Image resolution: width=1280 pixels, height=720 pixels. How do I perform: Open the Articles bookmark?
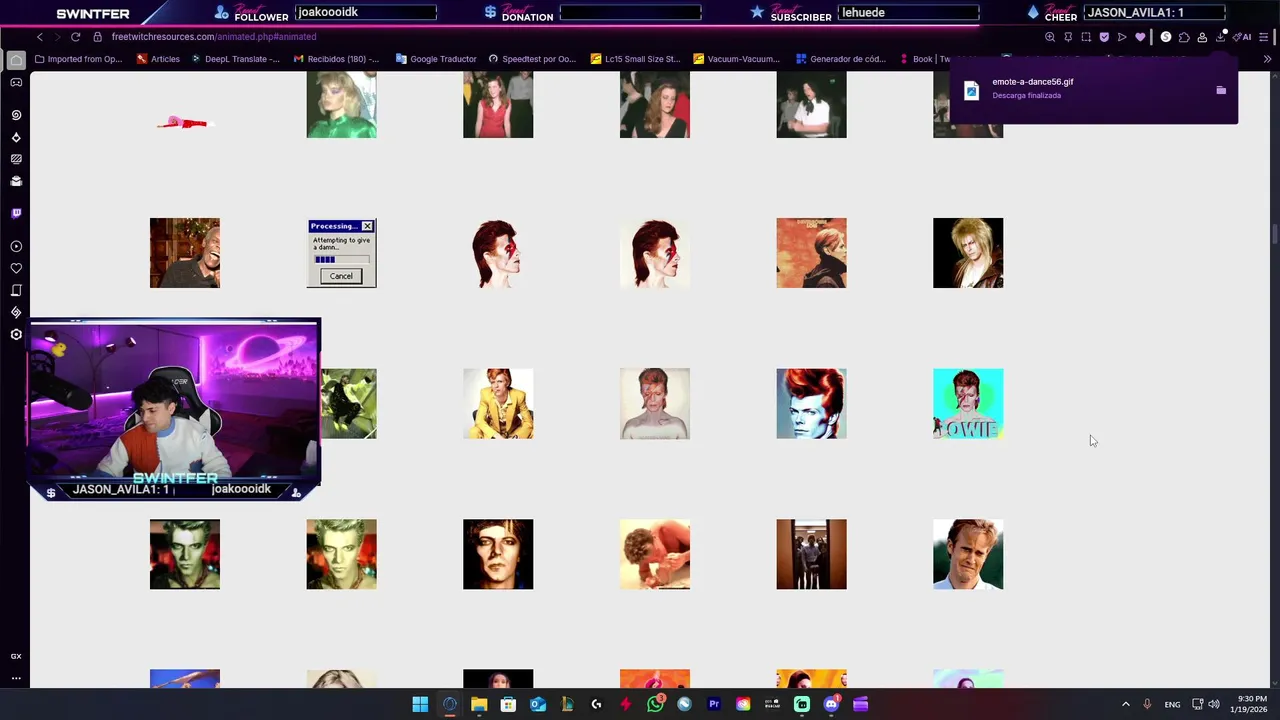(158, 59)
